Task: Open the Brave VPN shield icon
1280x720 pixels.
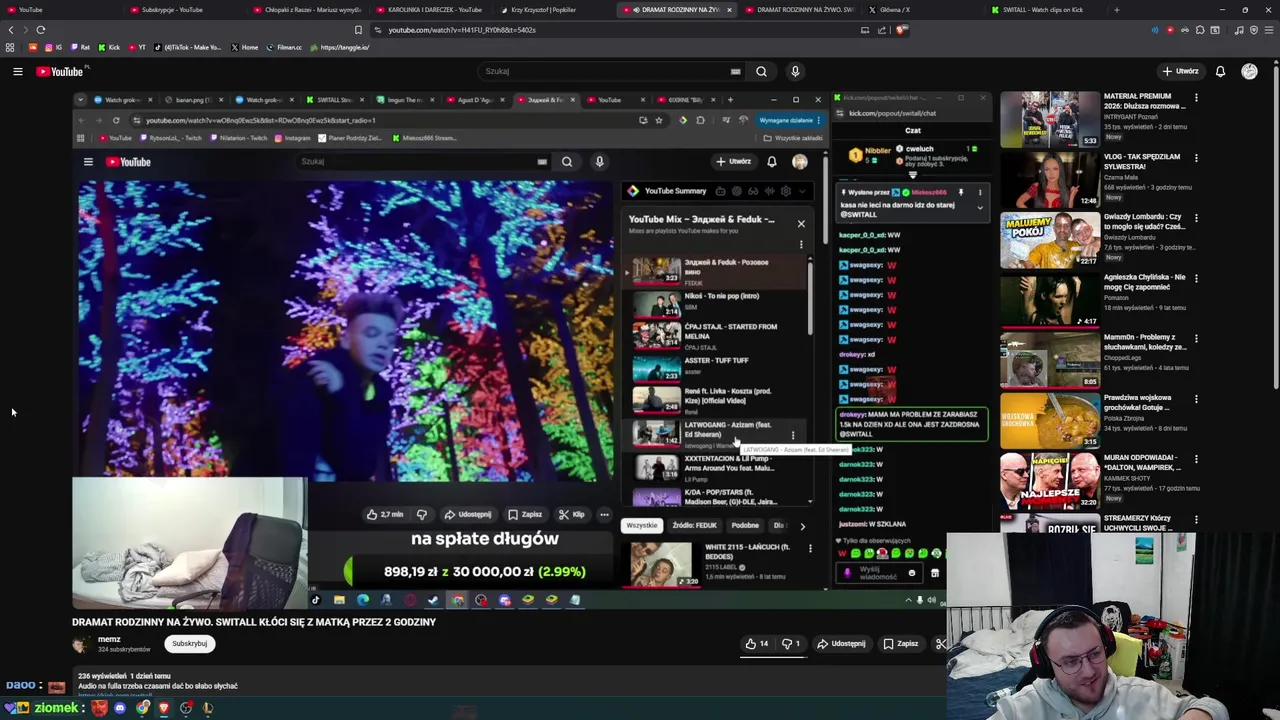Action: click(1254, 30)
